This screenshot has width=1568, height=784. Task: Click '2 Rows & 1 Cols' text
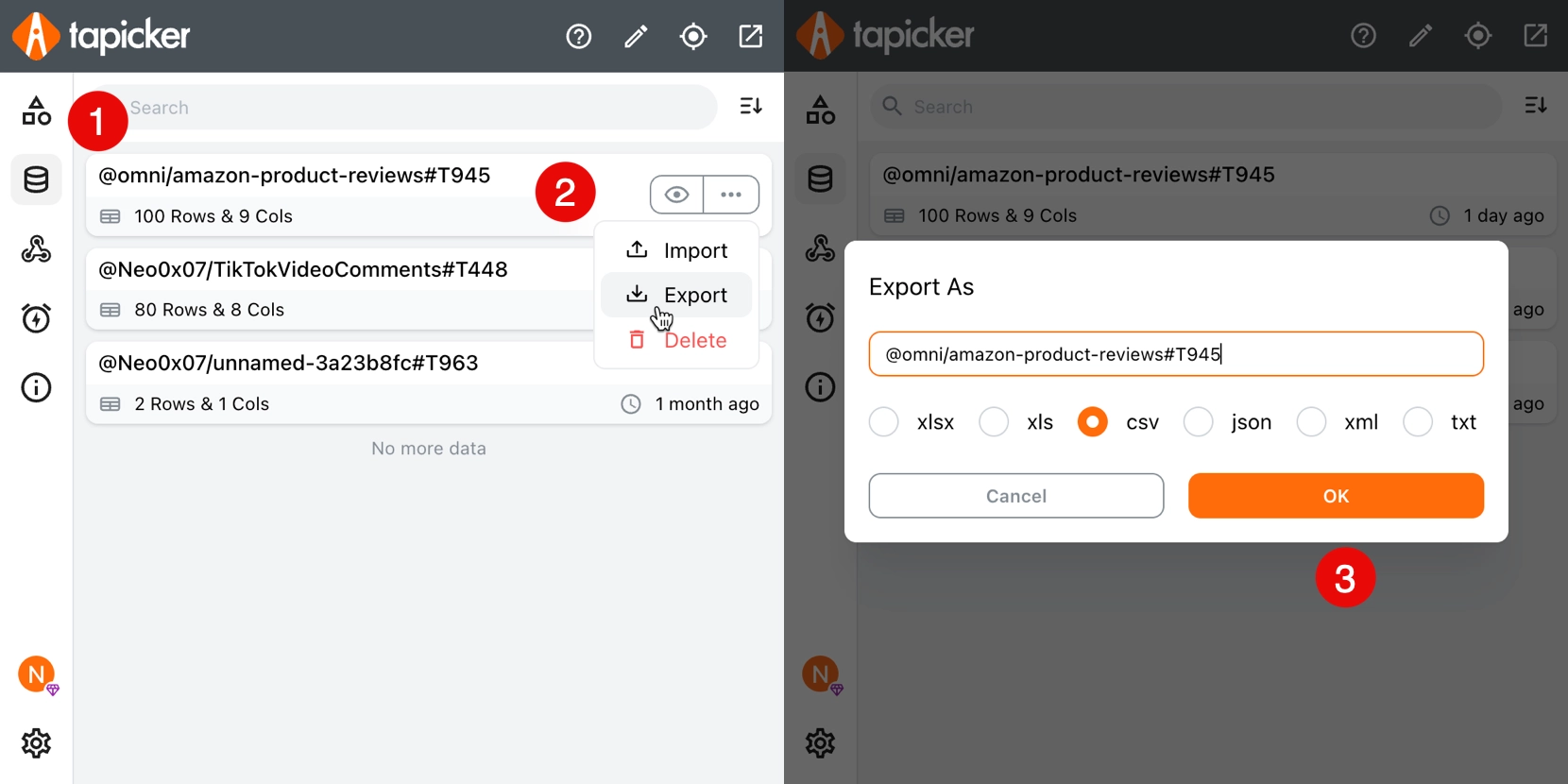pos(202,404)
